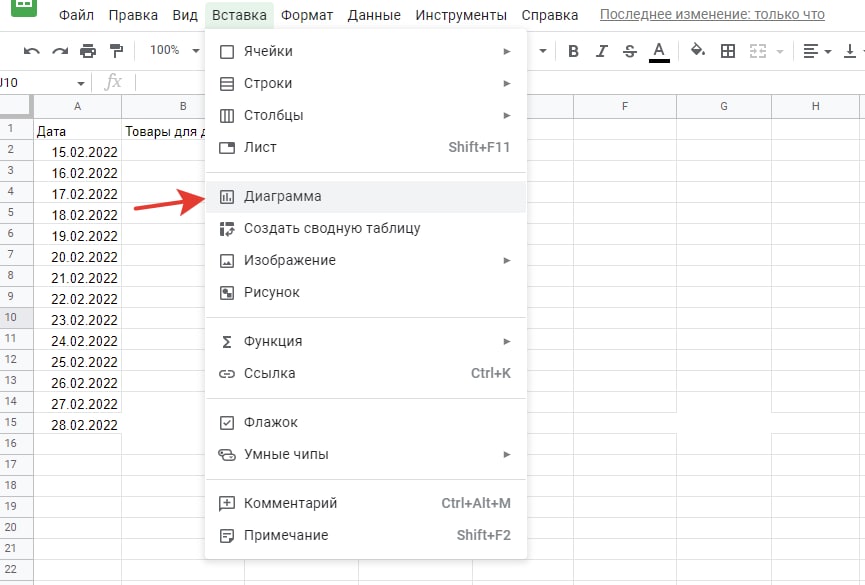The image size is (865, 585).
Task: Open the Последнее изменение history link
Action: (x=711, y=15)
